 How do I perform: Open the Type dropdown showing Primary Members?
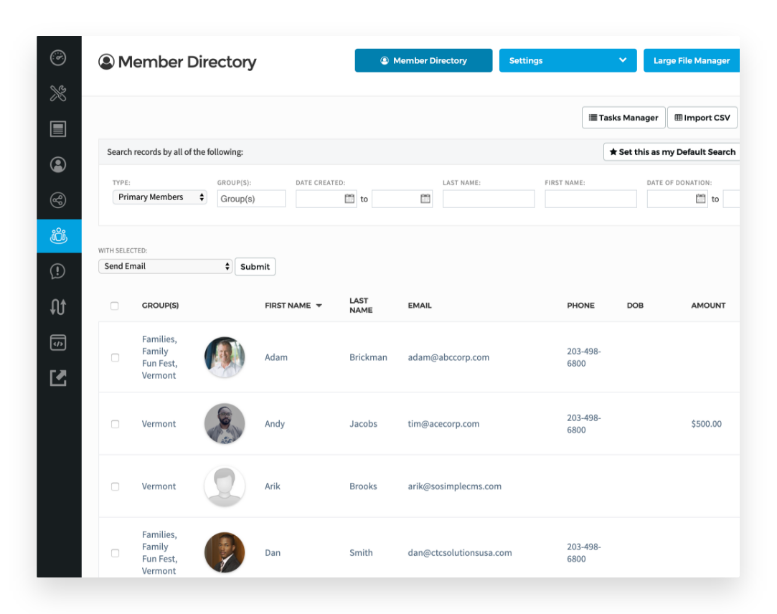160,198
